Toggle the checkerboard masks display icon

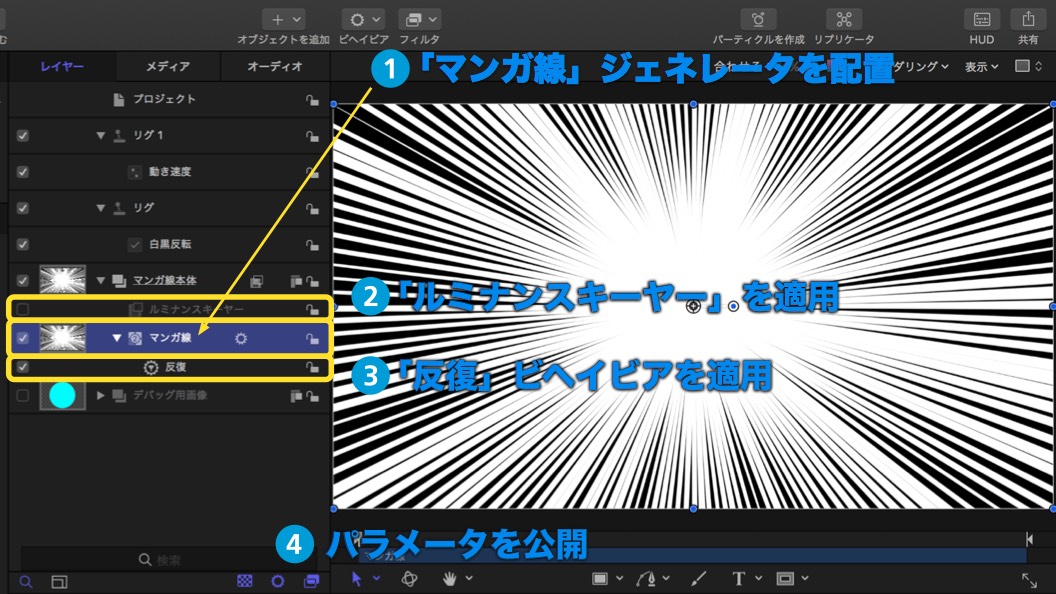245,581
